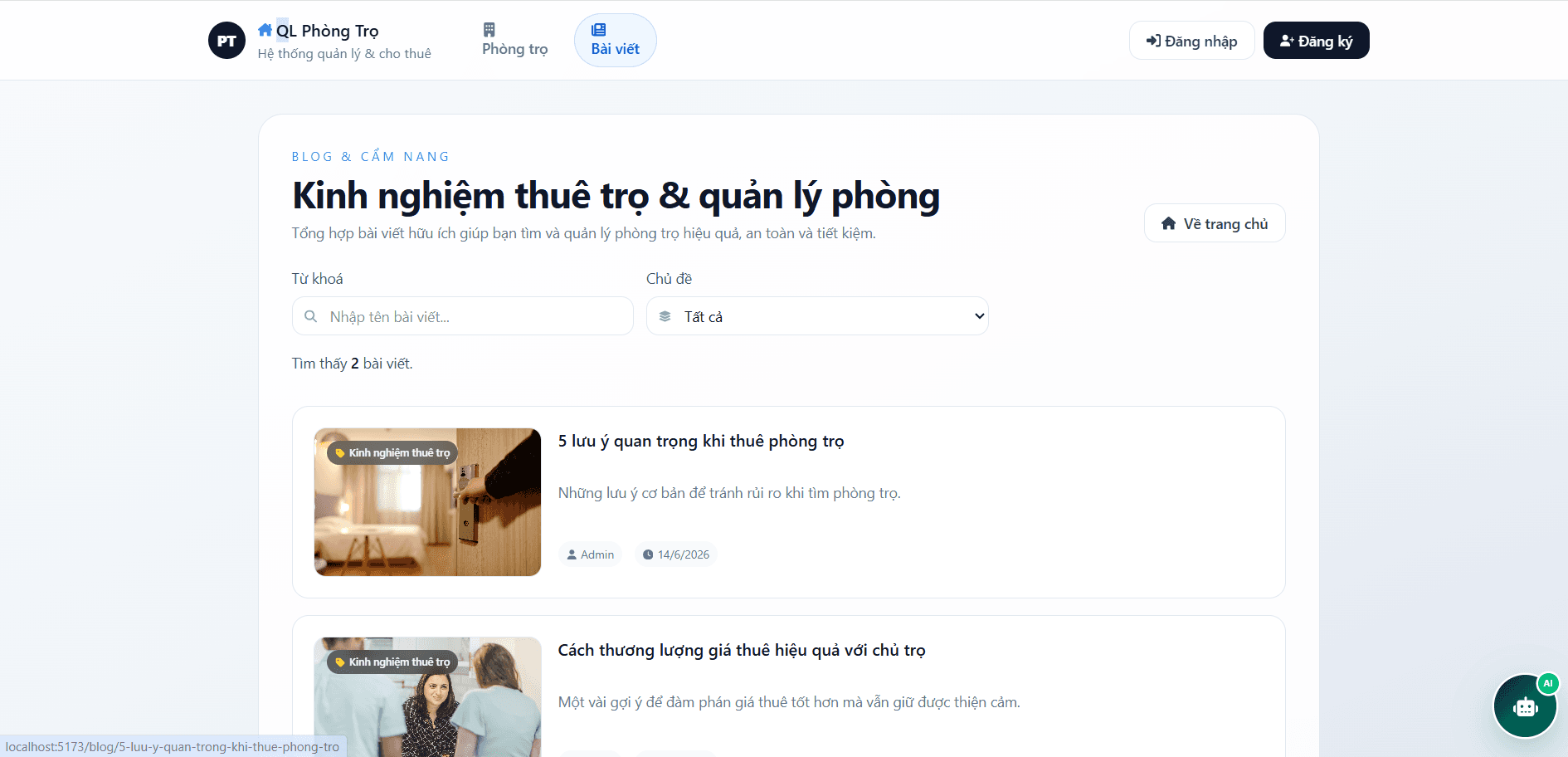Click the excerpt Những lưu ý cơ bản để tránh rủi ro
The width and height of the screenshot is (1568, 757).
click(x=729, y=493)
